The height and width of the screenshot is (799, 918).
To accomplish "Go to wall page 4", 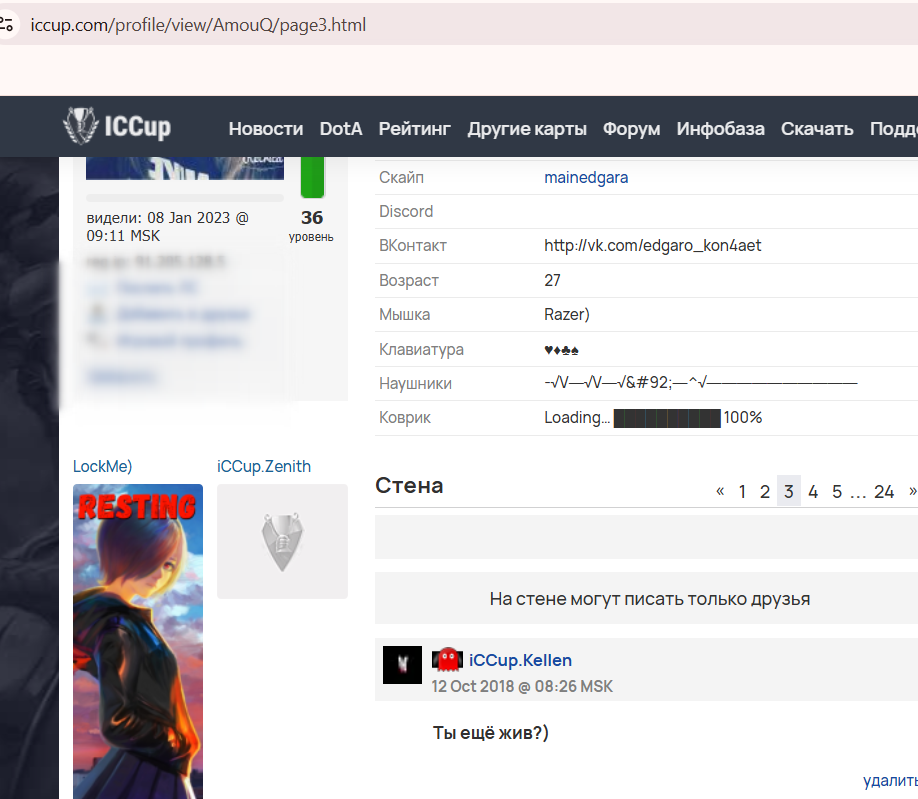I will [813, 491].
